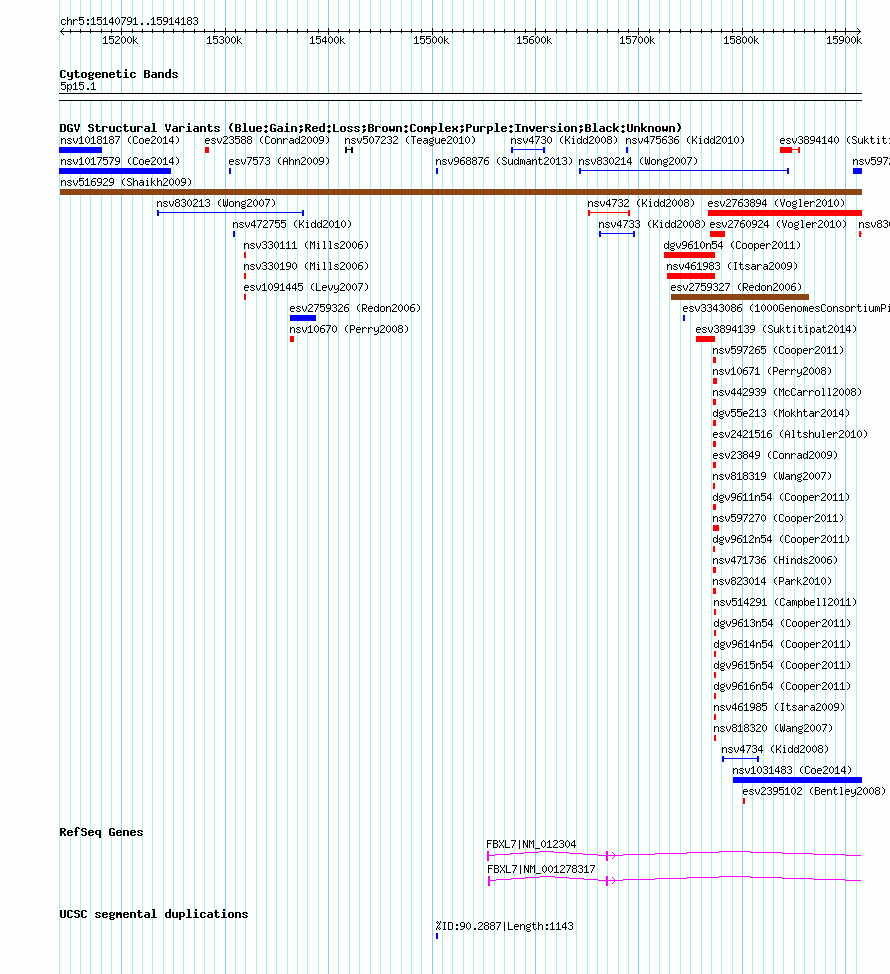The width and height of the screenshot is (890, 974).
Task: Click dgv9613n54 (Cooper2011) label
Action: click(x=782, y=624)
